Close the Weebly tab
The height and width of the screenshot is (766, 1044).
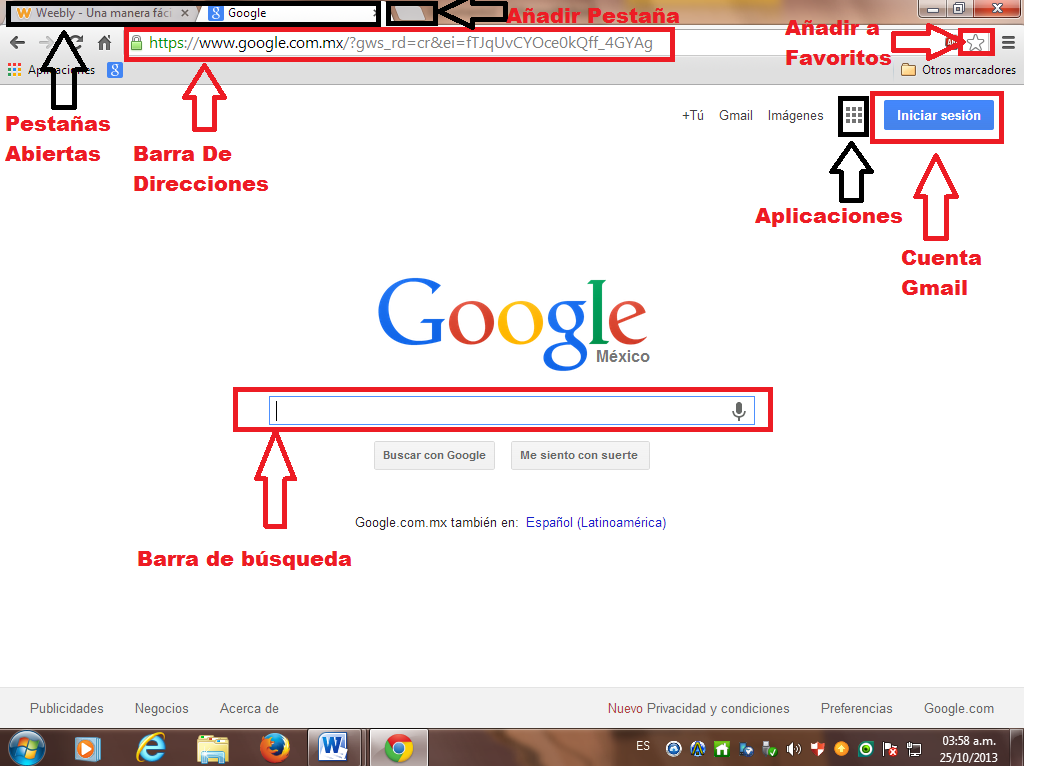(185, 13)
